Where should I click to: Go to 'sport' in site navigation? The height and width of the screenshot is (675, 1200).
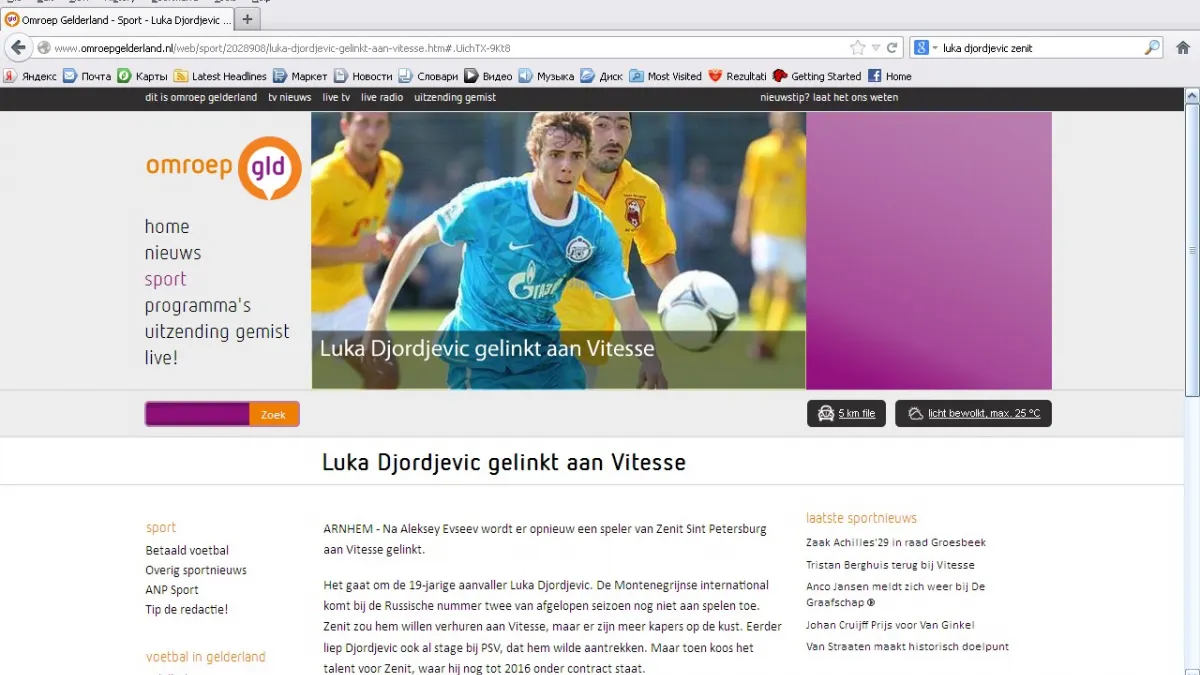point(166,279)
